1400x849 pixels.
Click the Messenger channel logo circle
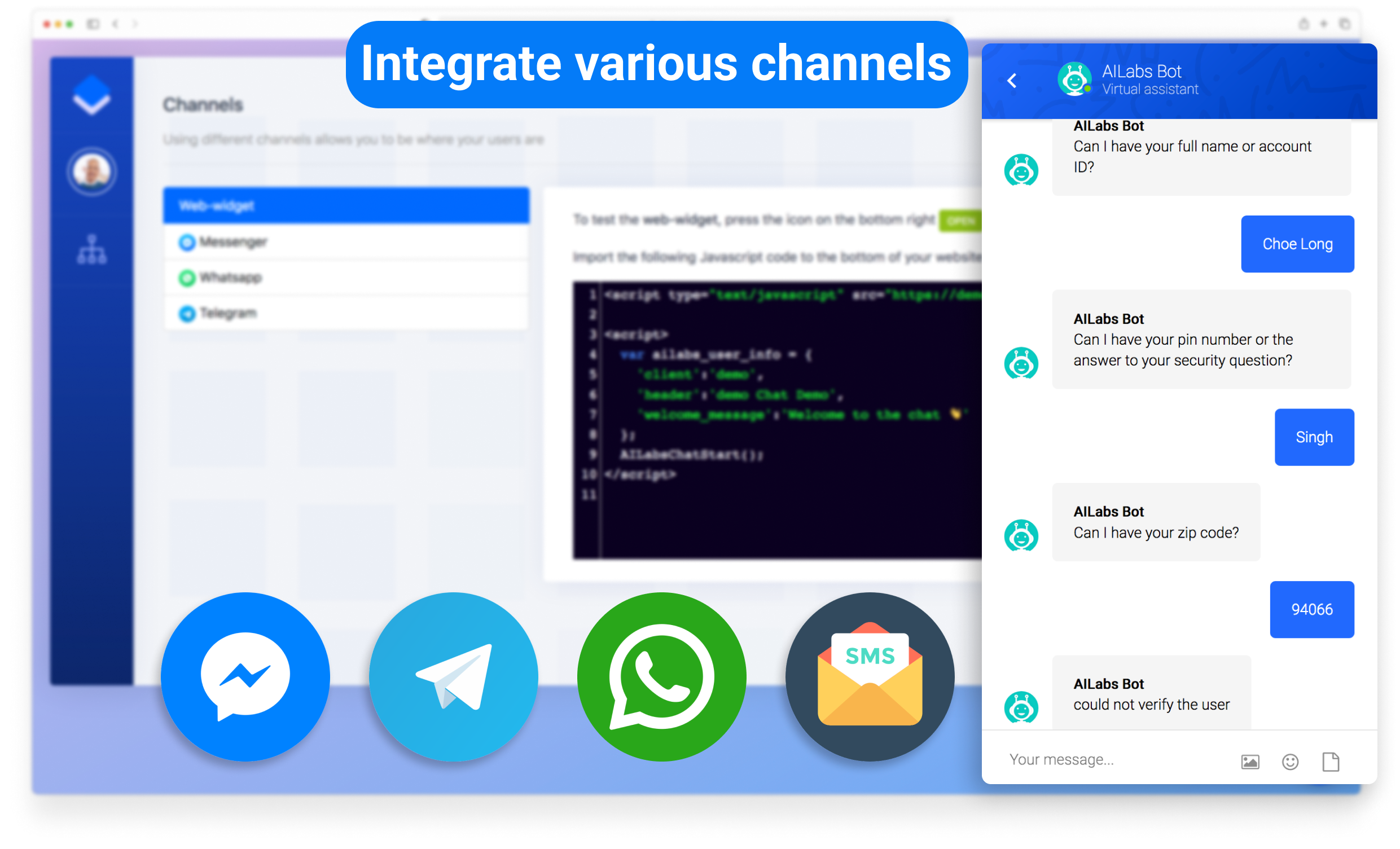coord(245,676)
